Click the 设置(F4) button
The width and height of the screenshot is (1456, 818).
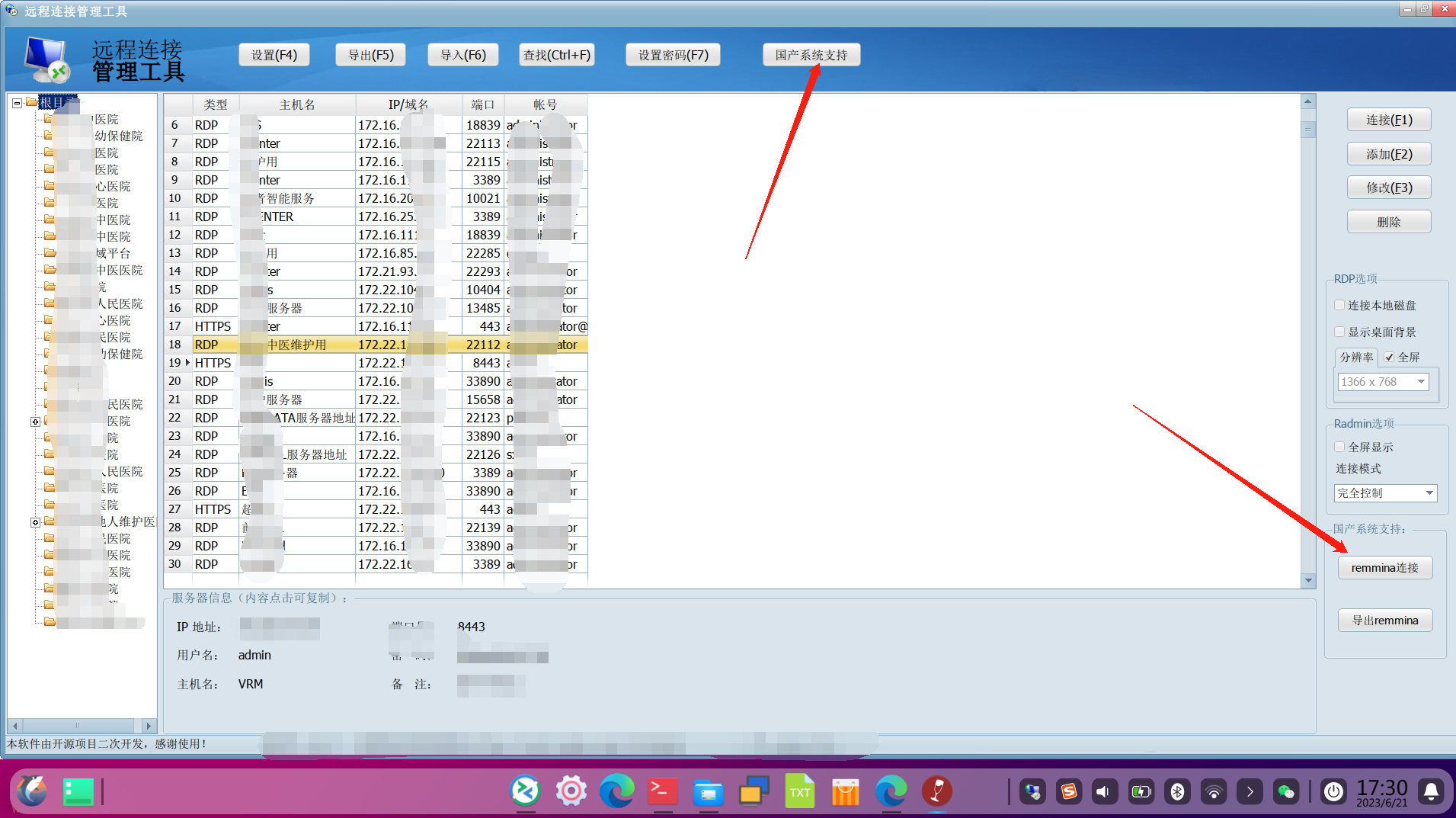coord(274,55)
